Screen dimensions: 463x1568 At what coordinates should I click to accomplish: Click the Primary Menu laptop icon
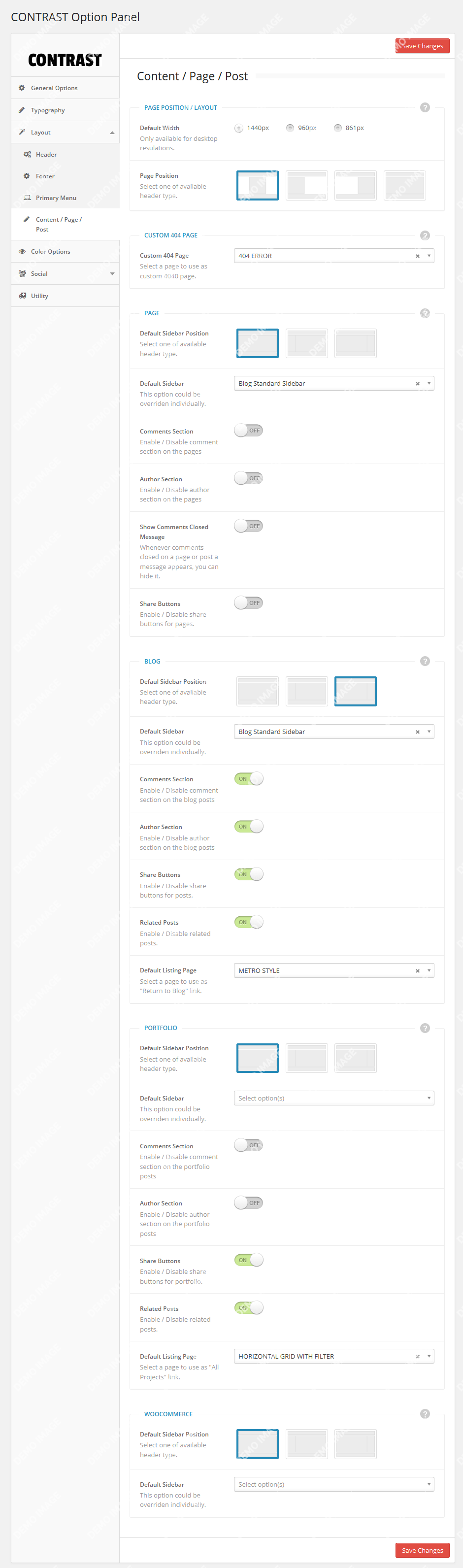28,198
